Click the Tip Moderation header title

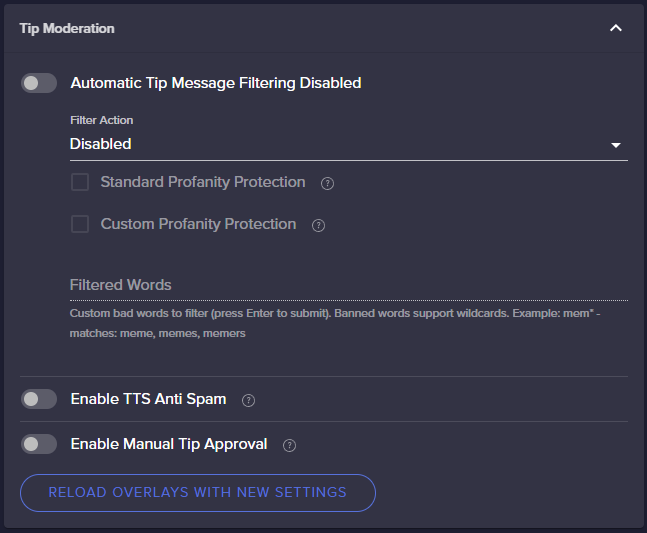click(x=67, y=28)
